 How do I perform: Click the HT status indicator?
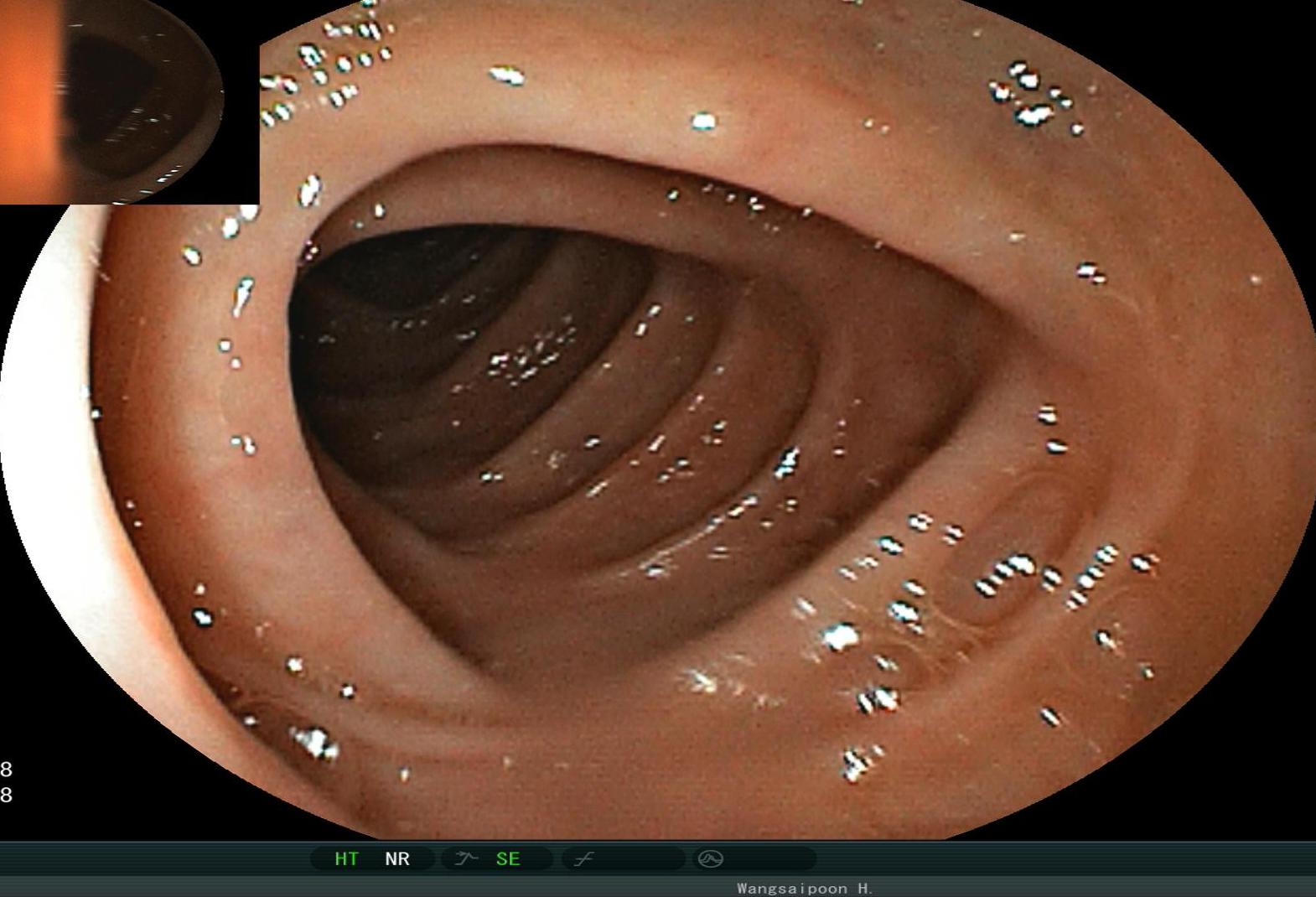tap(346, 859)
